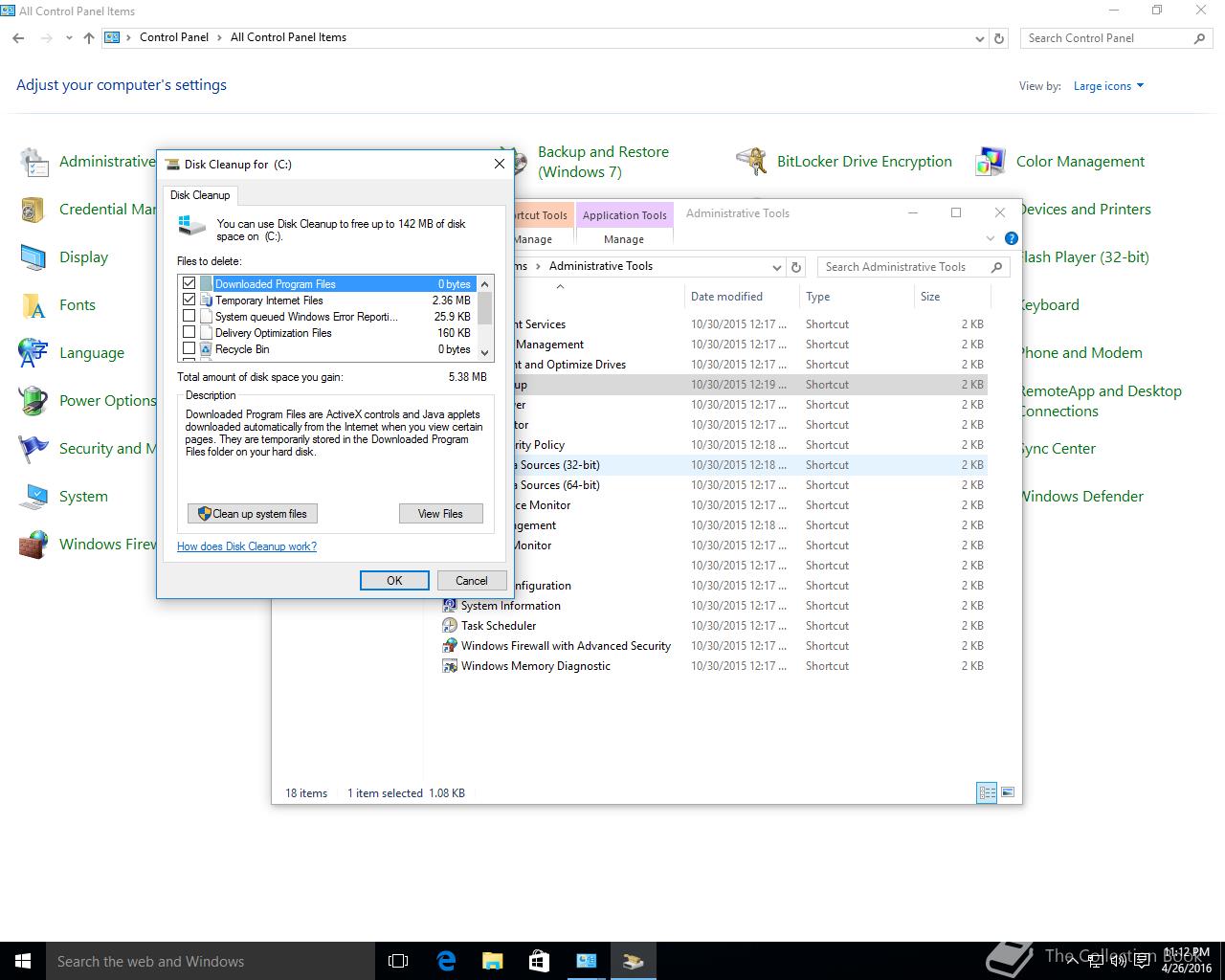Viewport: 1225px width, 980px height.
Task: Click Search the web and Windows box
Action: [x=211, y=961]
